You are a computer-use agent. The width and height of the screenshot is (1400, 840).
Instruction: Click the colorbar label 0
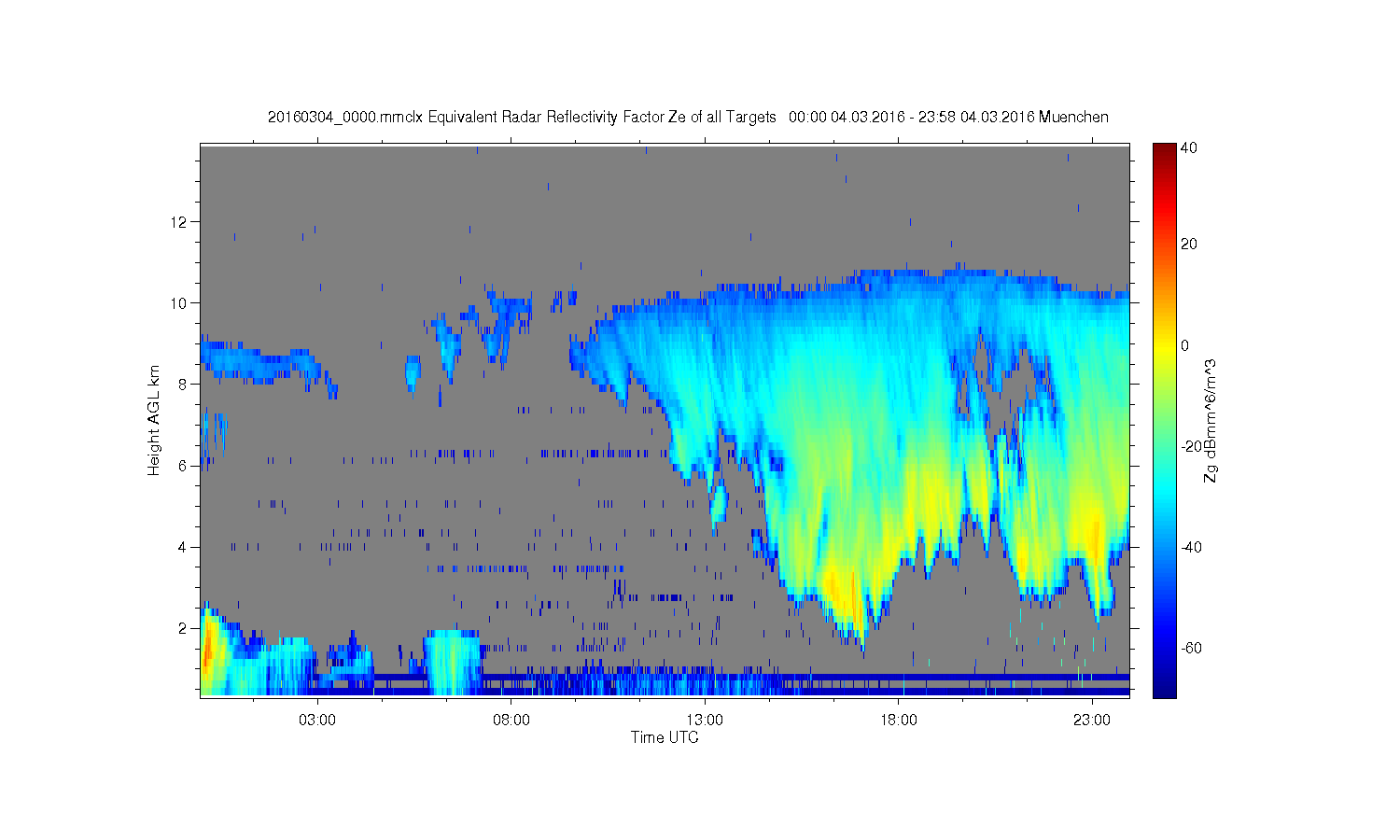click(x=1185, y=345)
